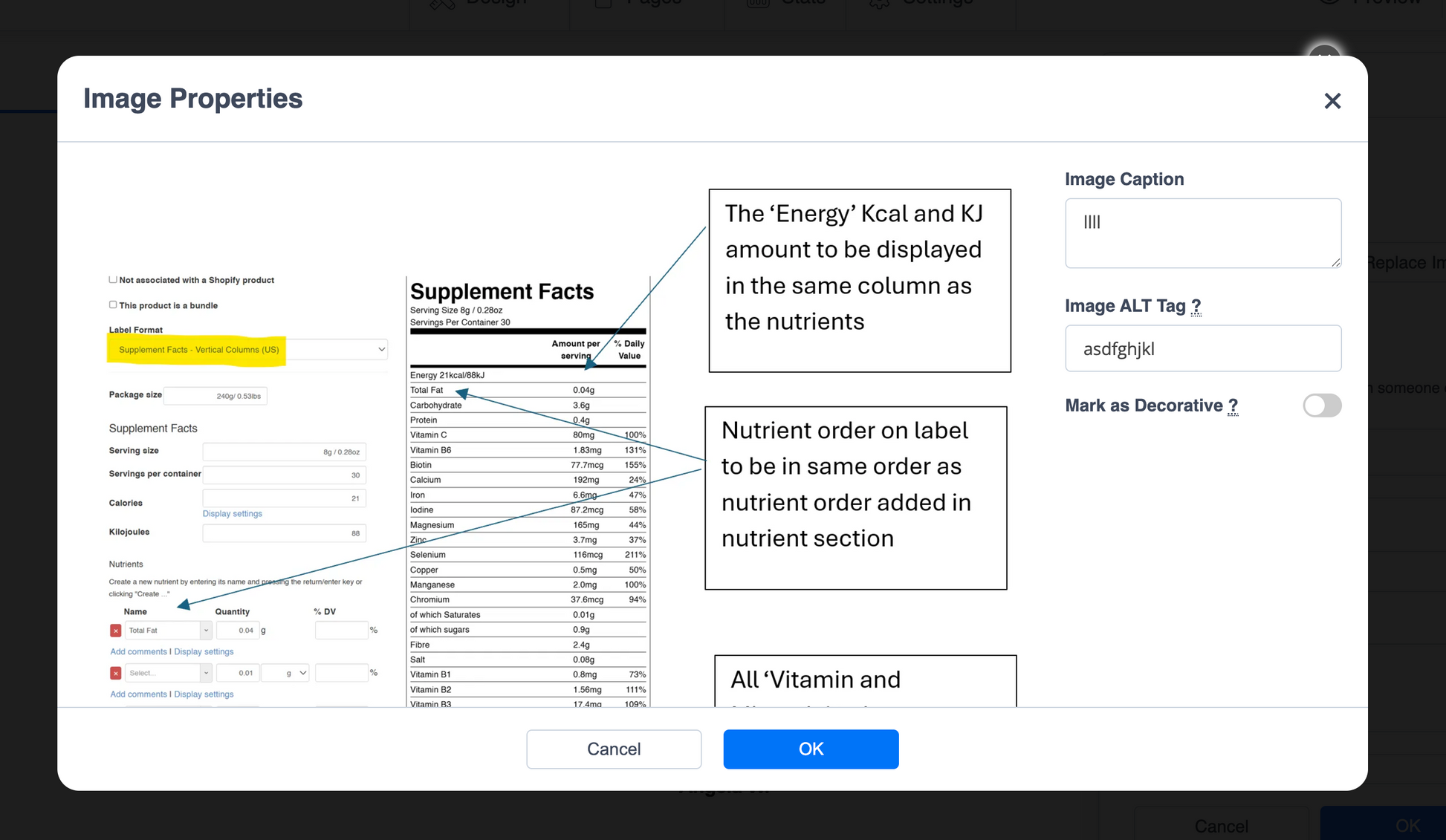This screenshot has height=840, width=1446.
Task: Click help icon beside Mark as Decorative
Action: (1233, 406)
